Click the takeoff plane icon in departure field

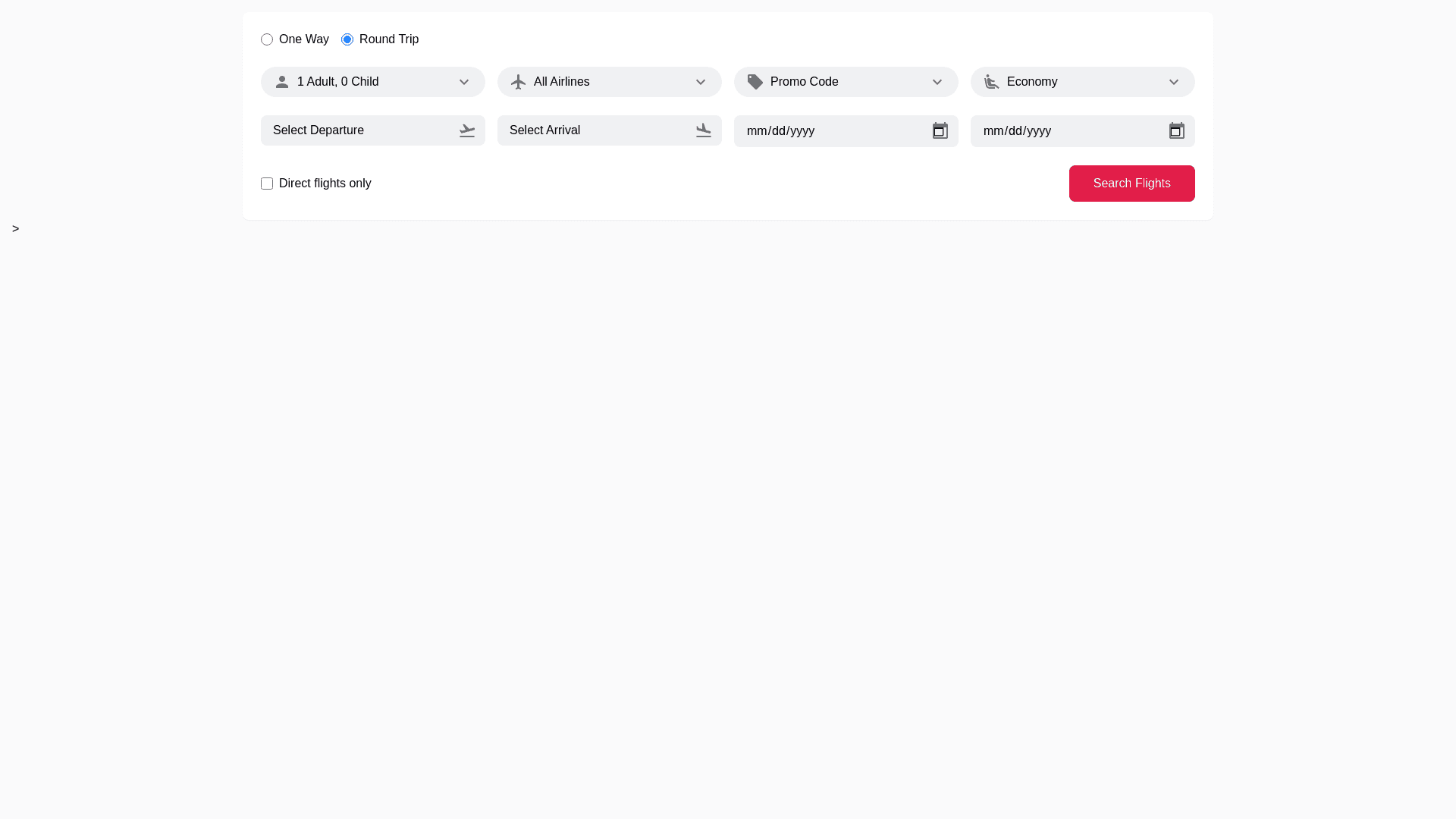pos(467,130)
